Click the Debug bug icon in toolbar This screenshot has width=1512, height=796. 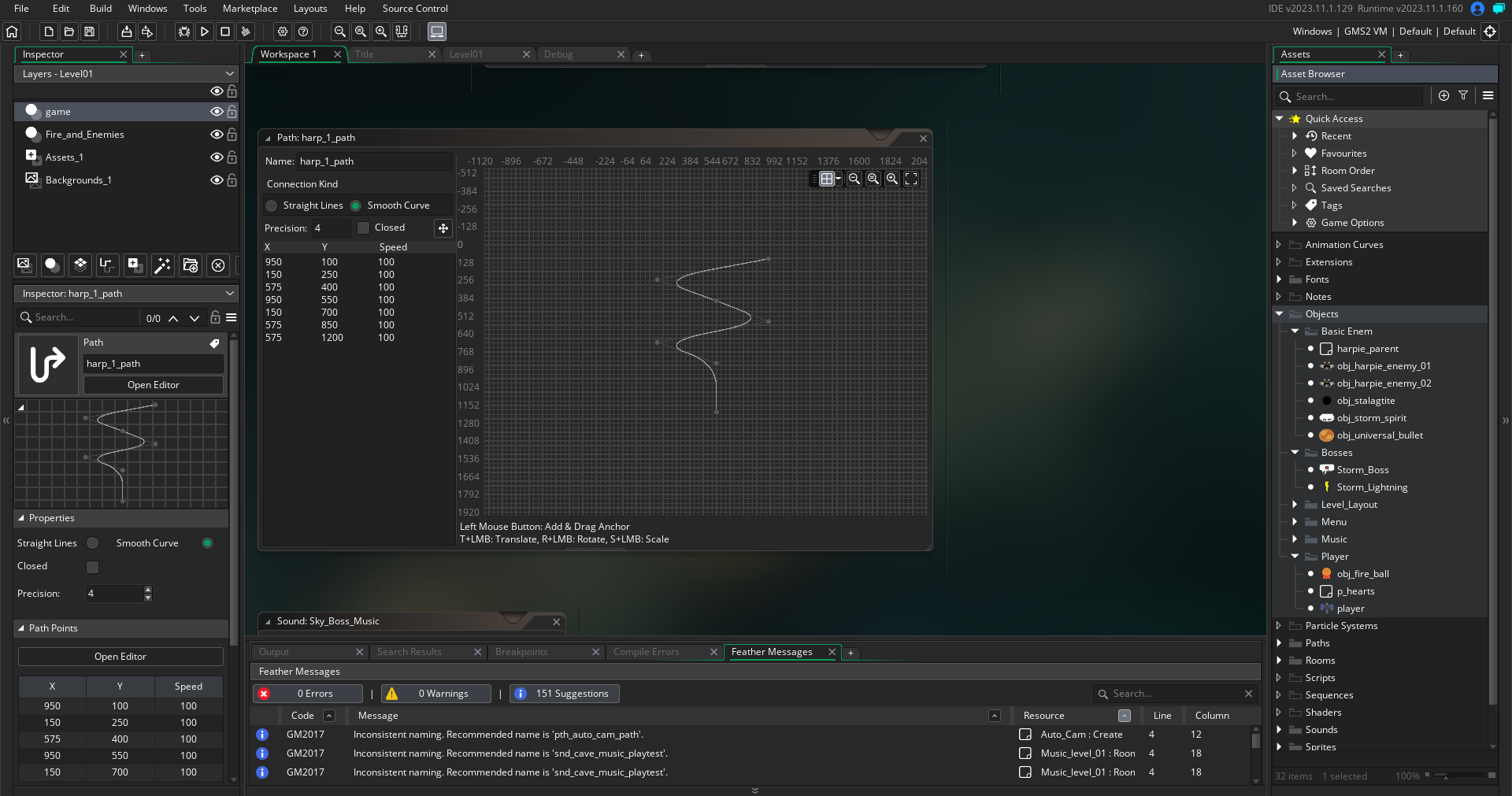click(183, 31)
